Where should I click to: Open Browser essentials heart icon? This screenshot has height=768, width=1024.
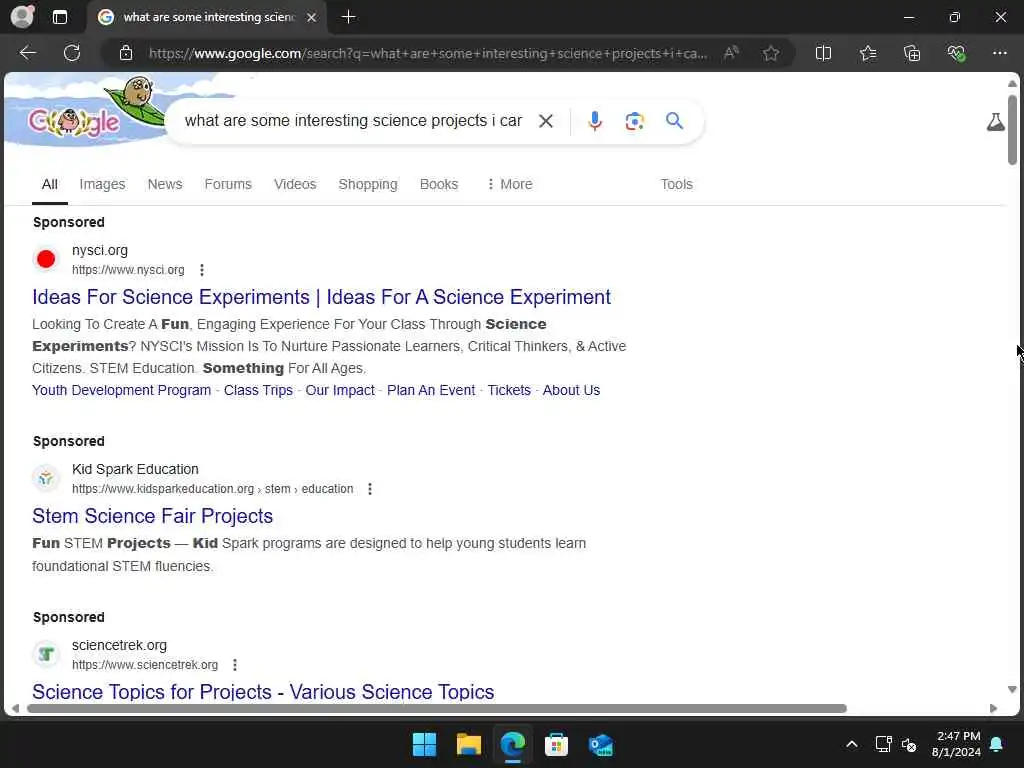tap(956, 53)
